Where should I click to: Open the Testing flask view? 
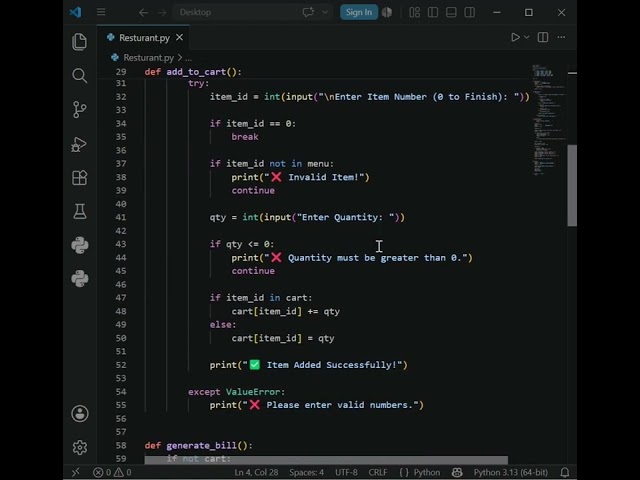tap(80, 211)
